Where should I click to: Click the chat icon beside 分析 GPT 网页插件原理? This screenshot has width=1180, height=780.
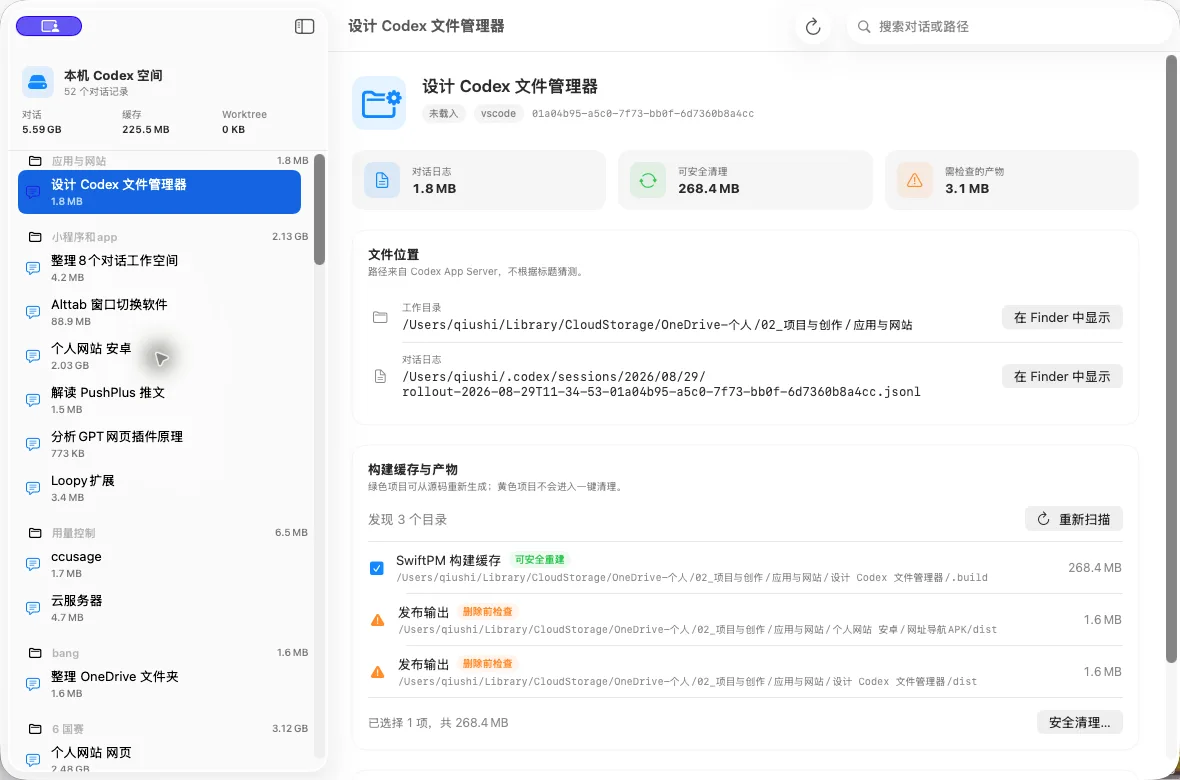click(x=33, y=444)
